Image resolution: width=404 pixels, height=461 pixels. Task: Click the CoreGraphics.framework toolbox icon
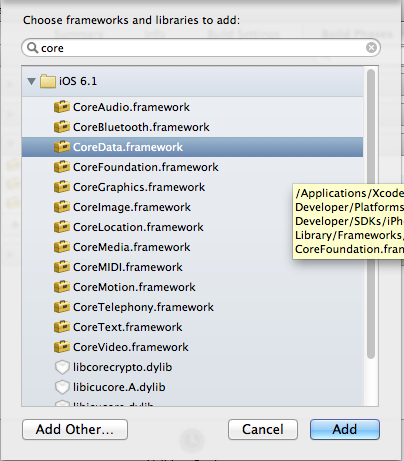pos(62,187)
